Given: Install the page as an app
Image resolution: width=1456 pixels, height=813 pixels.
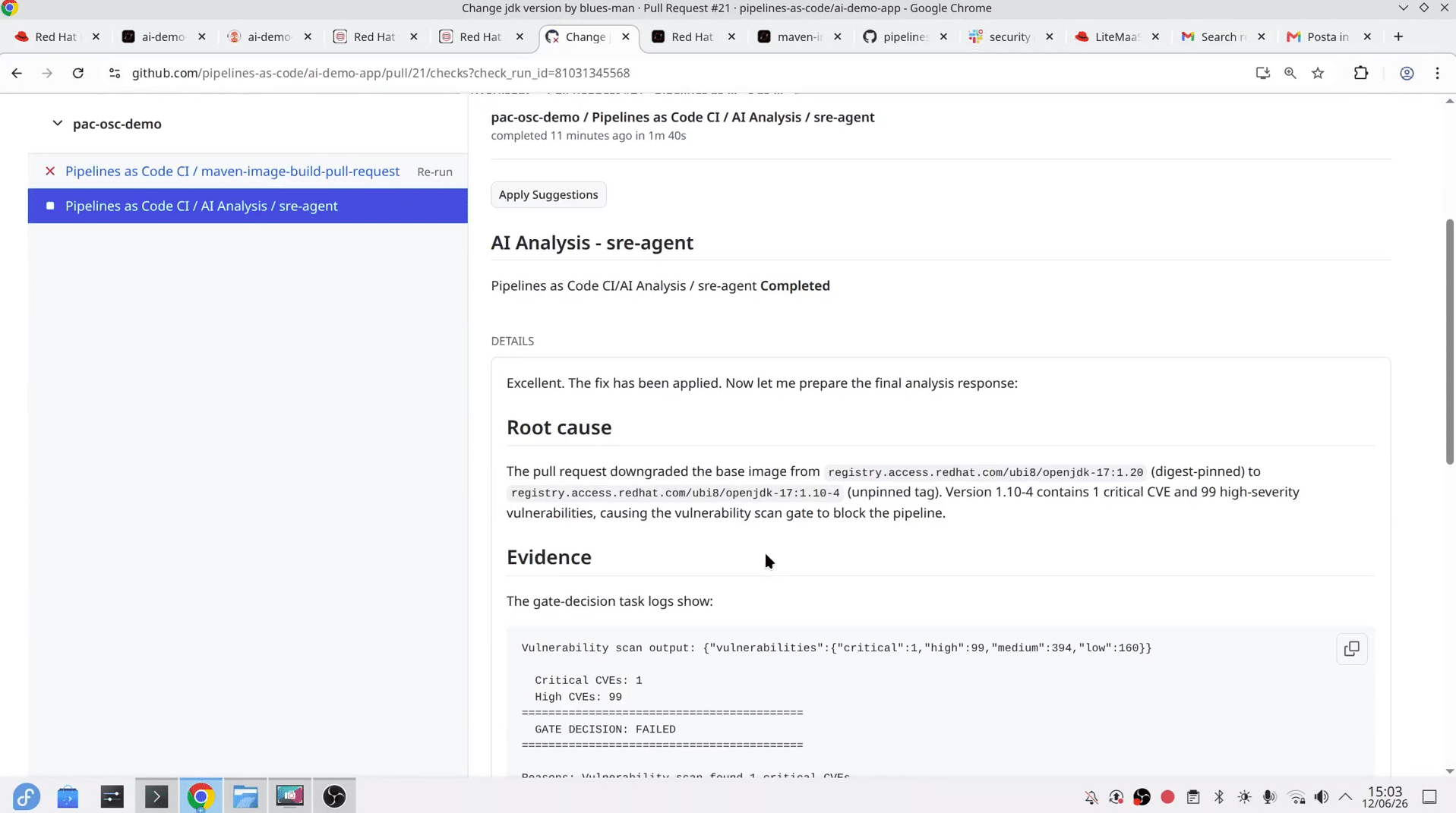Looking at the screenshot, I should (1262, 73).
